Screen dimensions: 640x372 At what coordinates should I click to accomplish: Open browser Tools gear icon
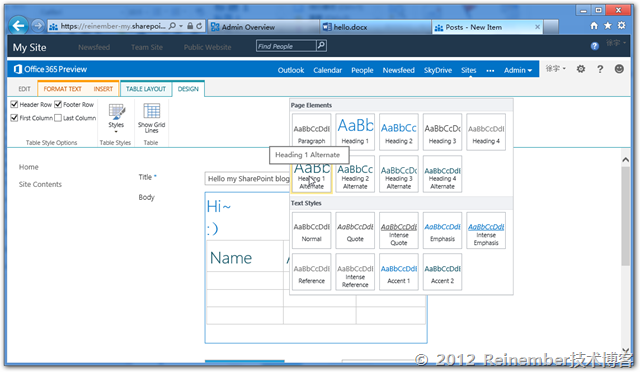click(622, 26)
